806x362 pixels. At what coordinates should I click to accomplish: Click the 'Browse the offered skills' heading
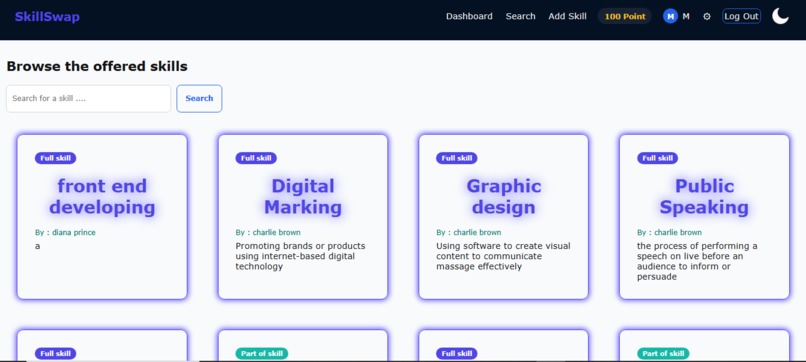(97, 66)
